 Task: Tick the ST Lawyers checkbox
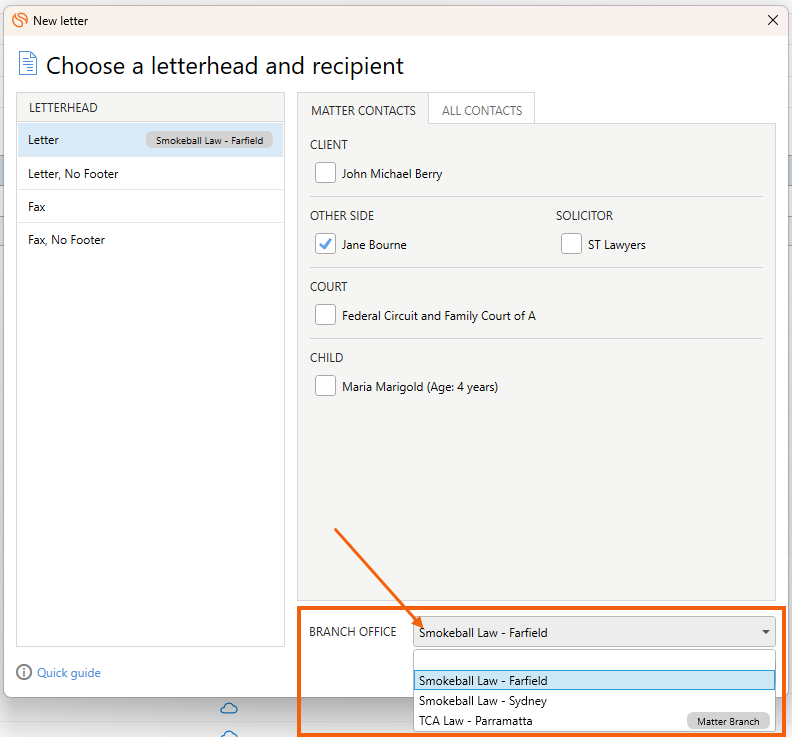571,243
